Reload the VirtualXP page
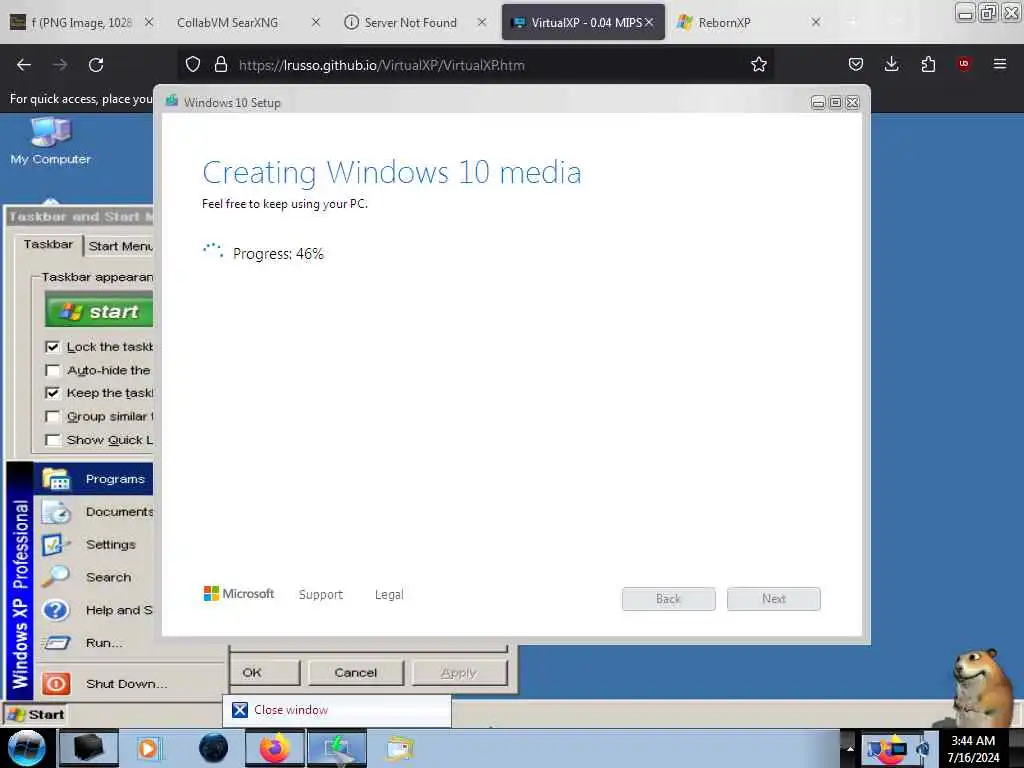This screenshot has width=1024, height=768. point(96,65)
